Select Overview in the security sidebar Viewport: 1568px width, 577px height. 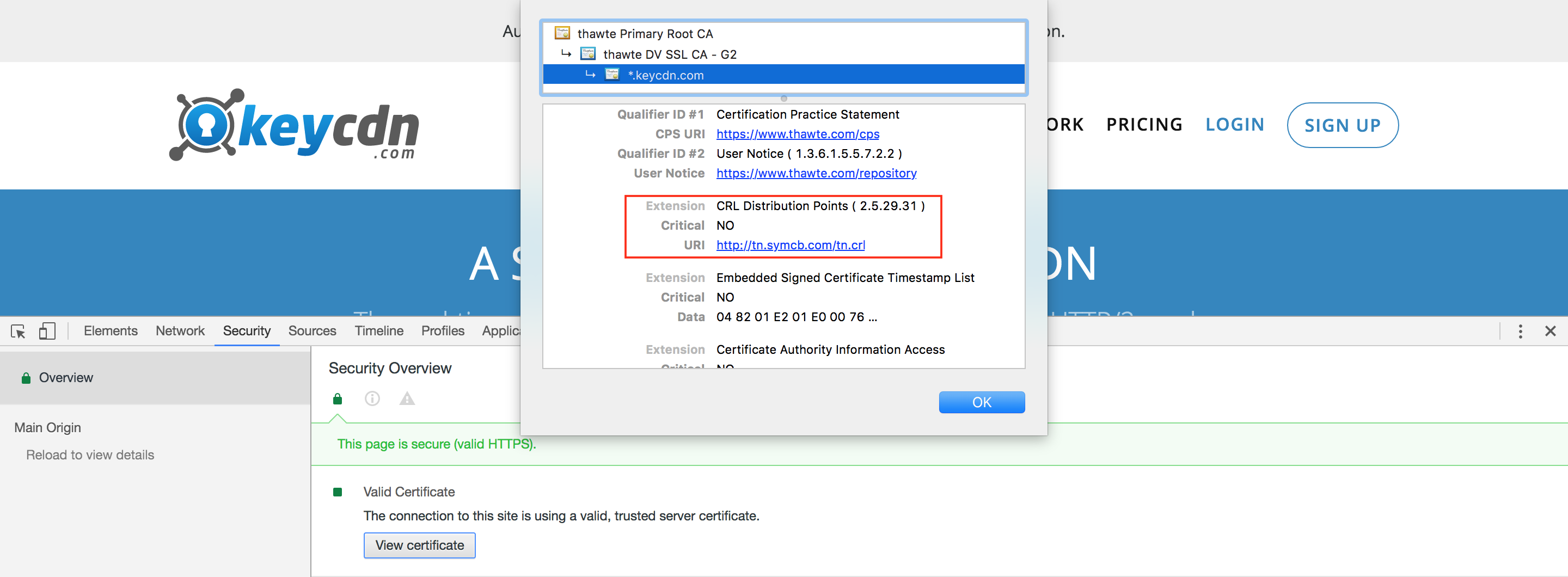pyautogui.click(x=155, y=378)
